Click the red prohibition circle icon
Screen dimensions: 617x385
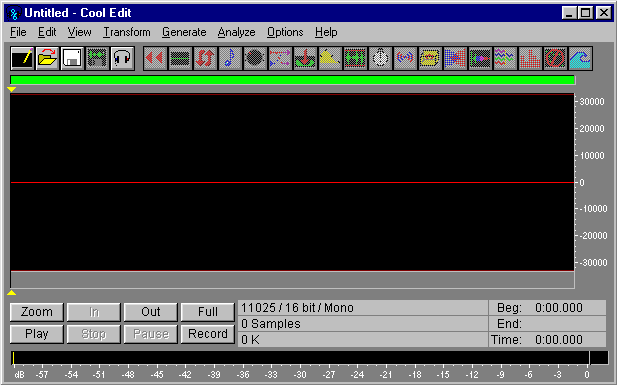pos(555,59)
